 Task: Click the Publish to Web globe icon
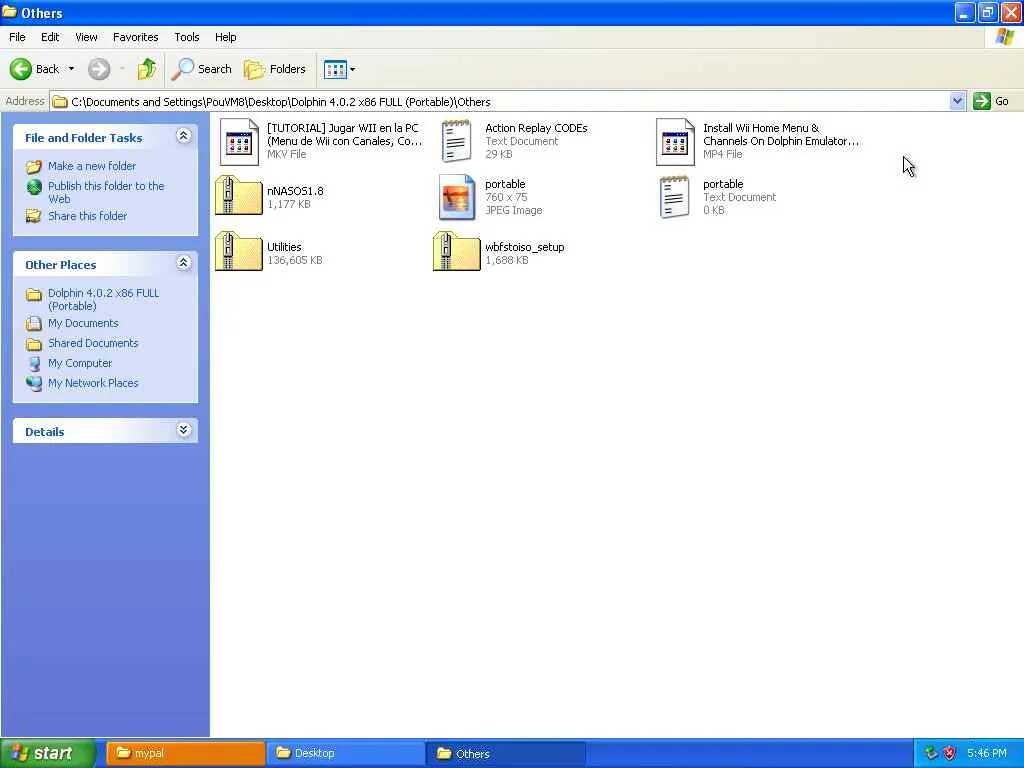[34, 187]
